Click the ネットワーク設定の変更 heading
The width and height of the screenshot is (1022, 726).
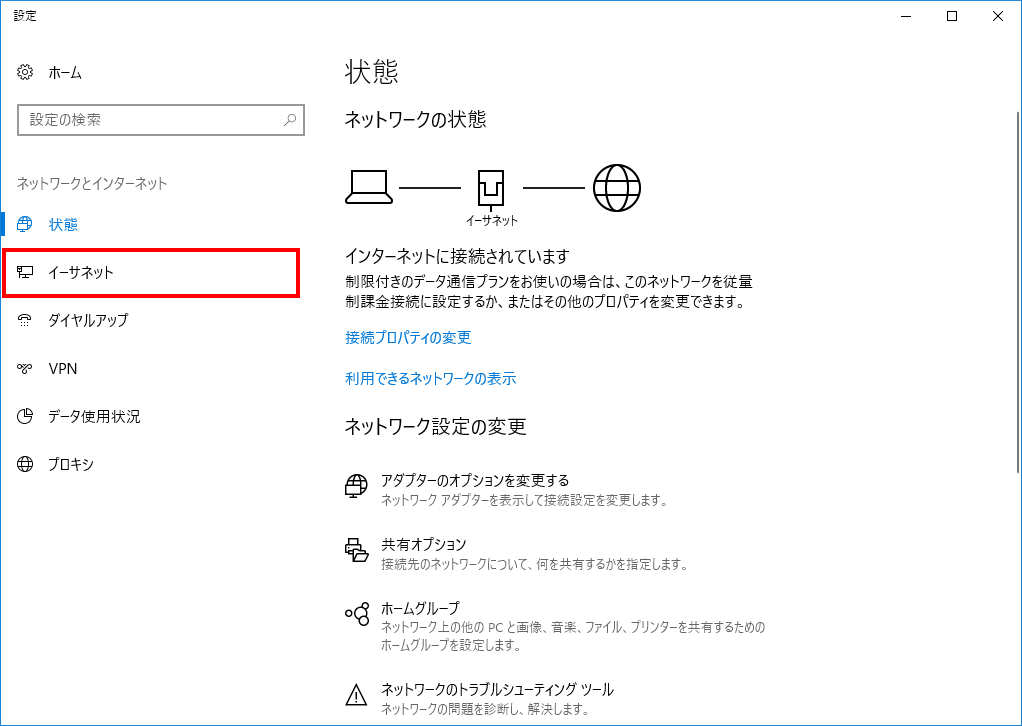pyautogui.click(x=435, y=426)
